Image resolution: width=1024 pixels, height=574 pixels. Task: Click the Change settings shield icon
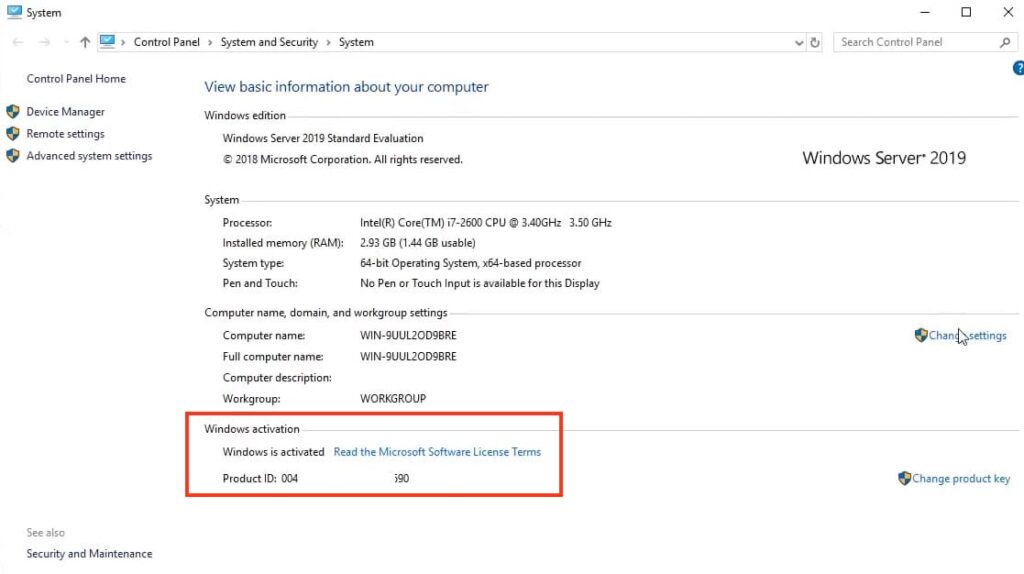921,336
